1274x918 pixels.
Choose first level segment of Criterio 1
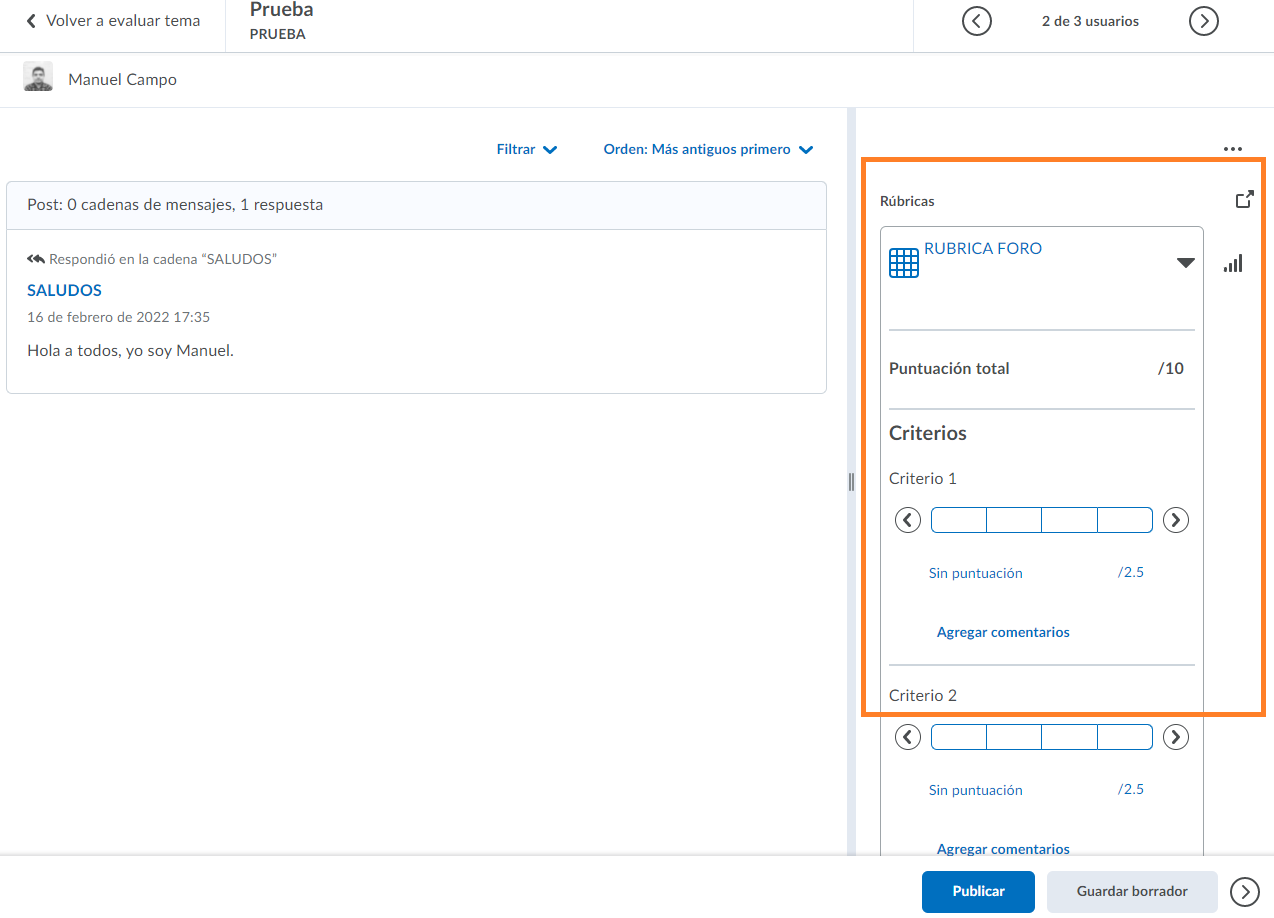point(959,520)
